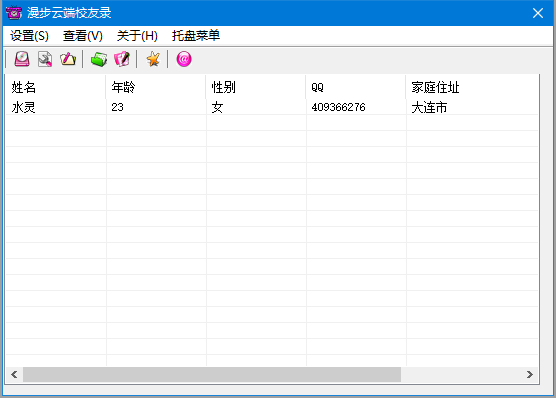The height and width of the screenshot is (398, 556).
Task: Click the horizontal scrollbar thumb
Action: point(212,375)
